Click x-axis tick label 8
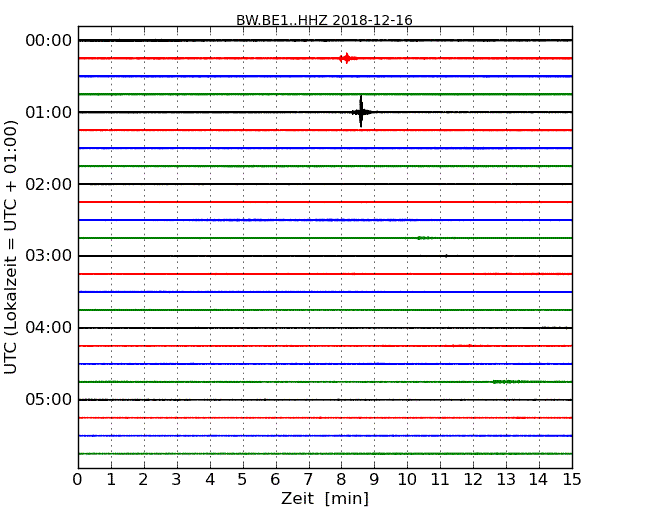The width and height of the screenshot is (650, 520). click(341, 479)
